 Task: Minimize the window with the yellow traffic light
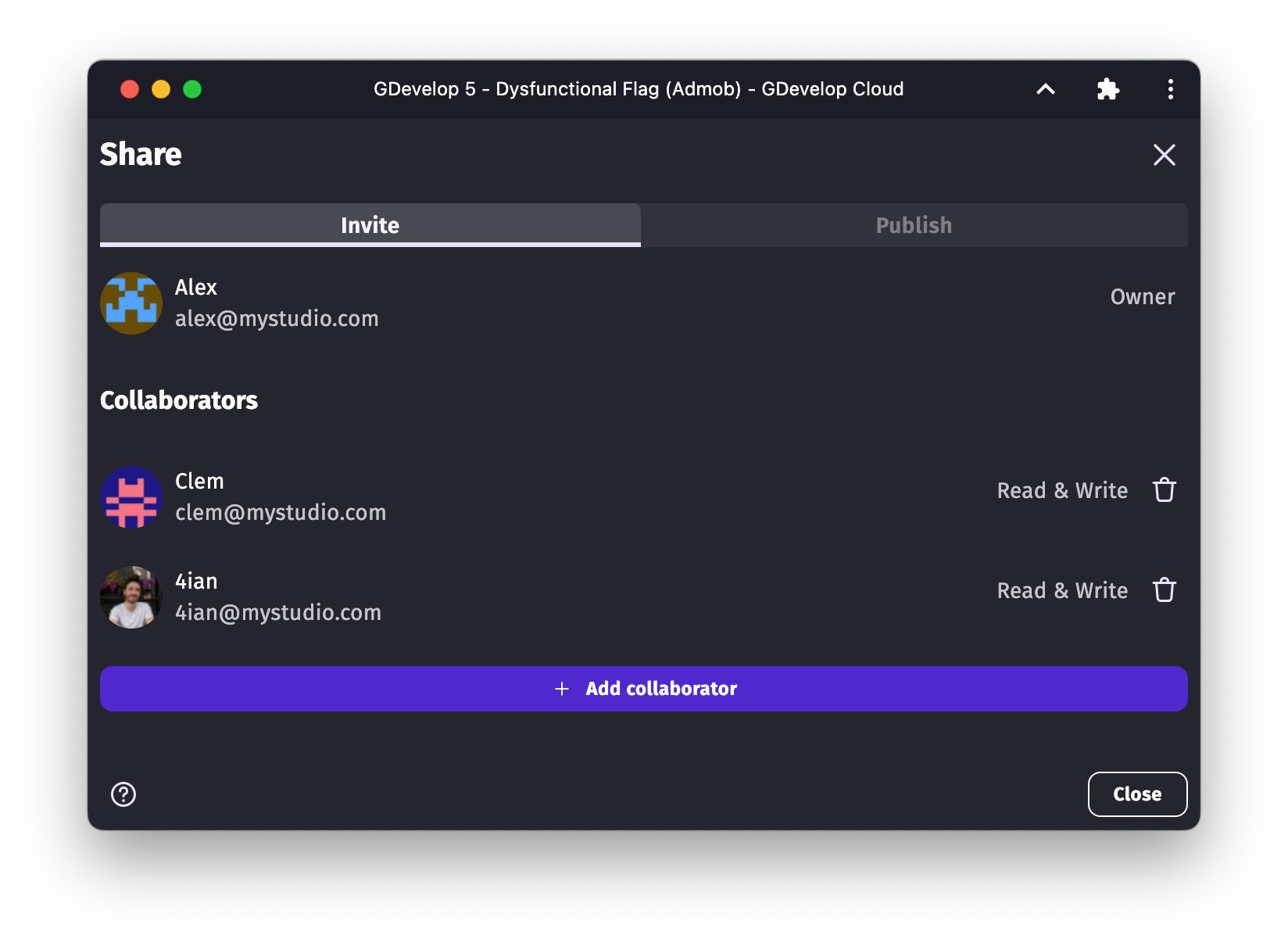coord(161,89)
